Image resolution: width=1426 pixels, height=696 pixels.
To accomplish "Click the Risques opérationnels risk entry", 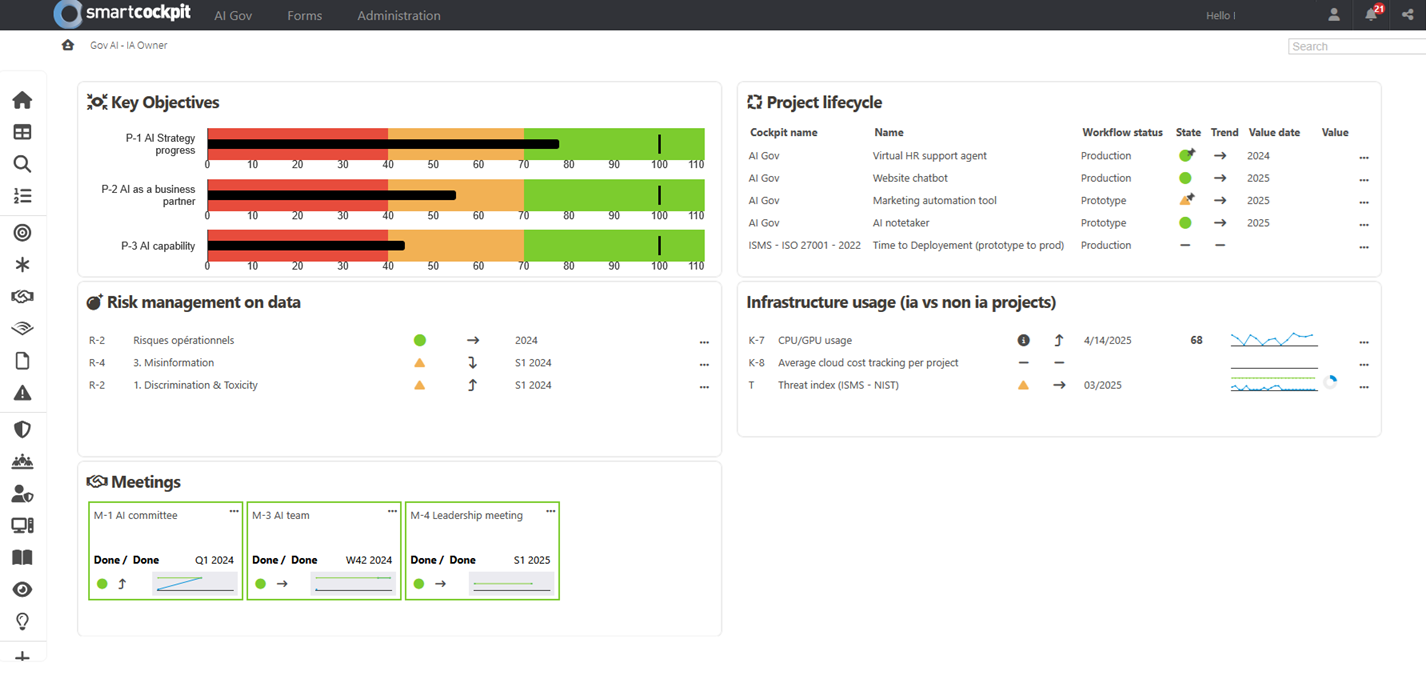I will 181,341.
